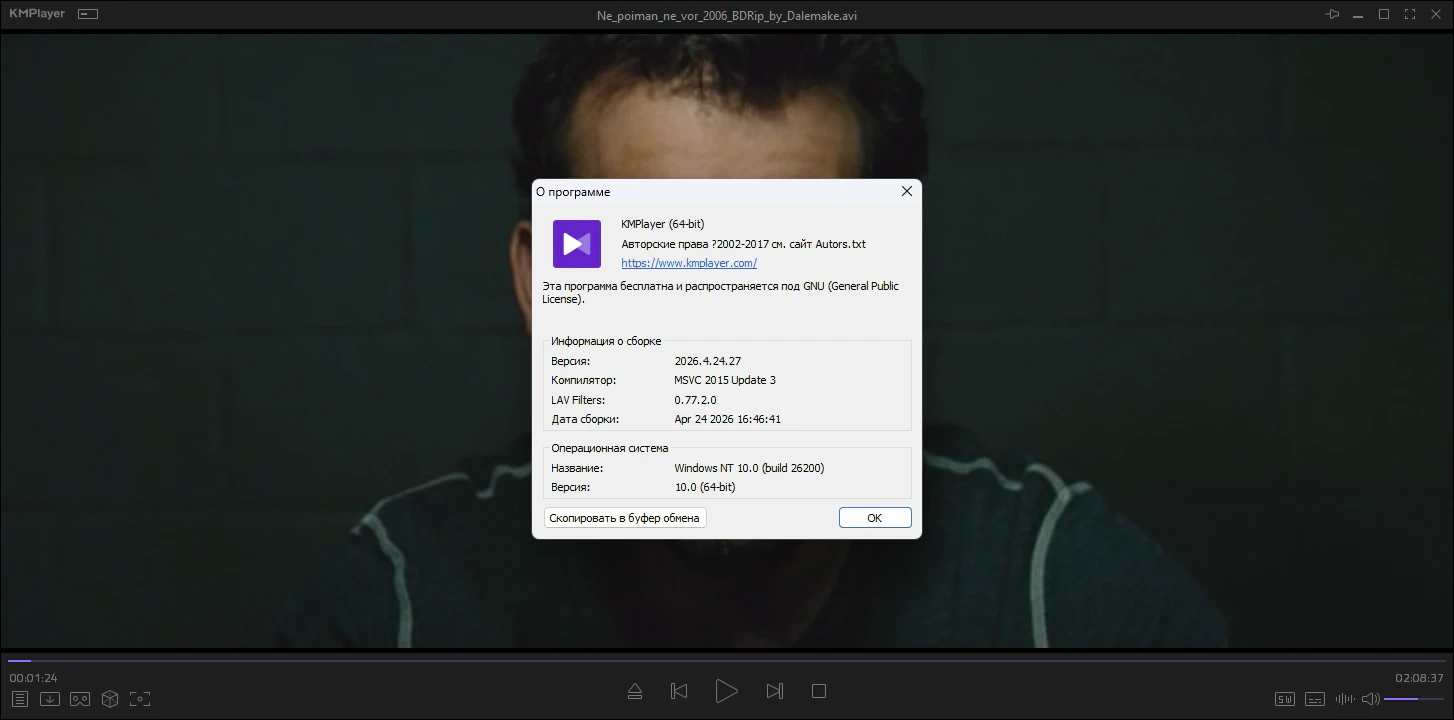Toggle pin-on-top in the title bar

click(1332, 14)
